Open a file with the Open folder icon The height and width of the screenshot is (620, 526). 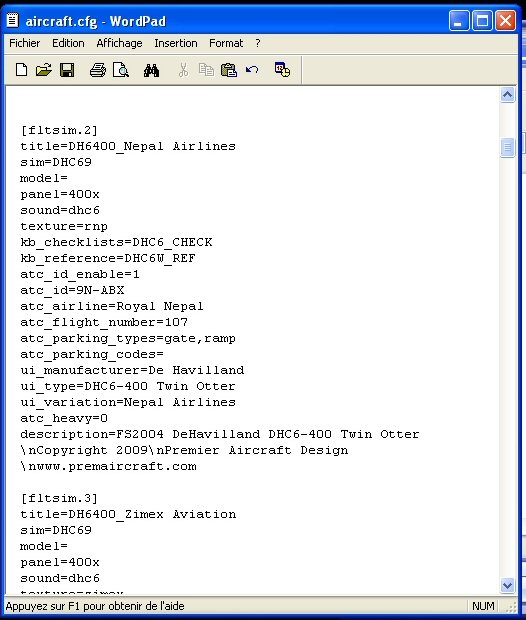click(44, 70)
